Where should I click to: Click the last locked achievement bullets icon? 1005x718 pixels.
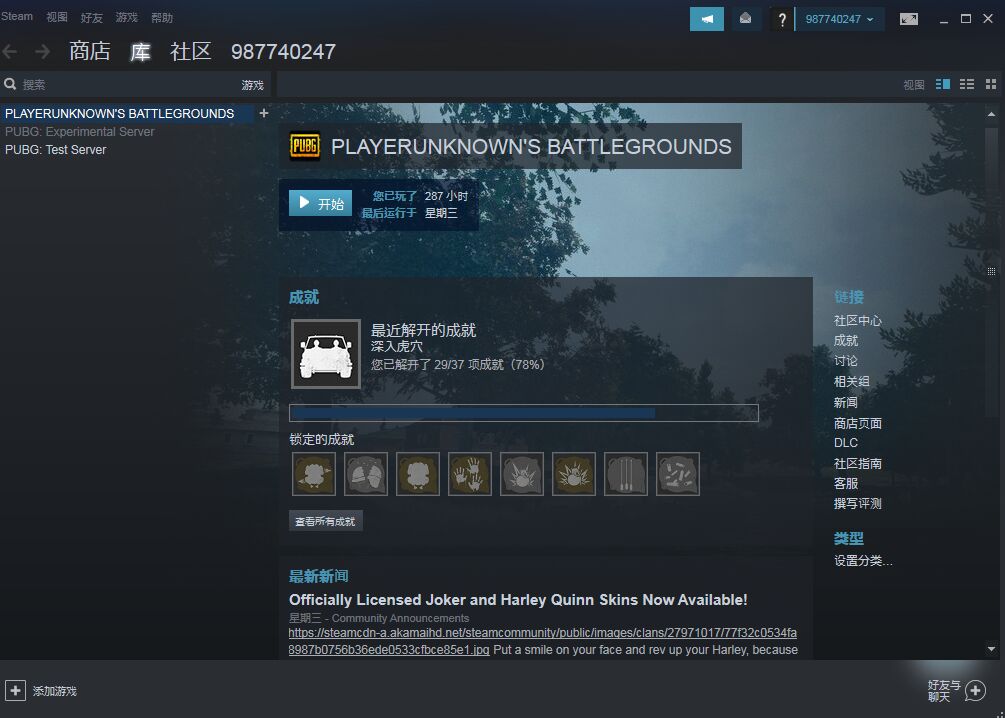(x=677, y=474)
